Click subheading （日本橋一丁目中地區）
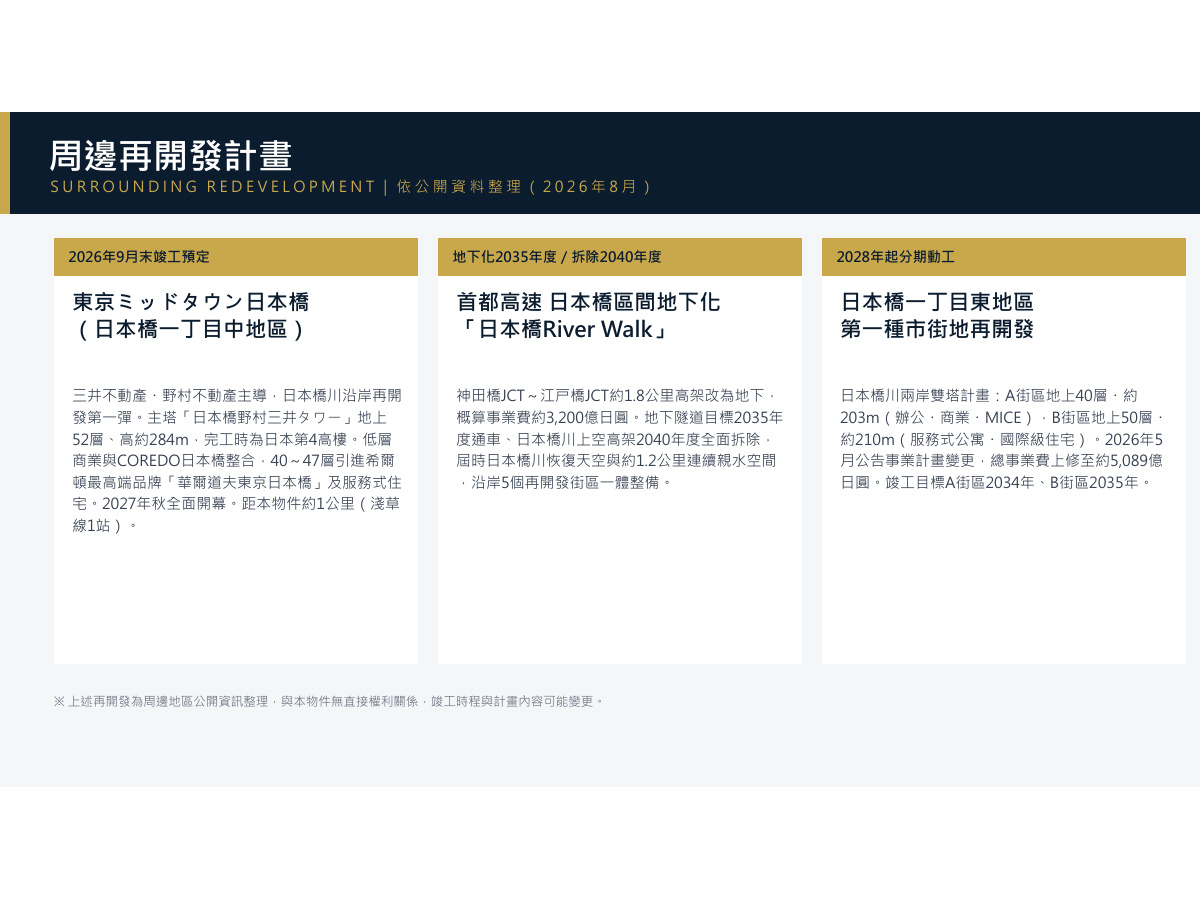The width and height of the screenshot is (1200, 900). tap(191, 330)
